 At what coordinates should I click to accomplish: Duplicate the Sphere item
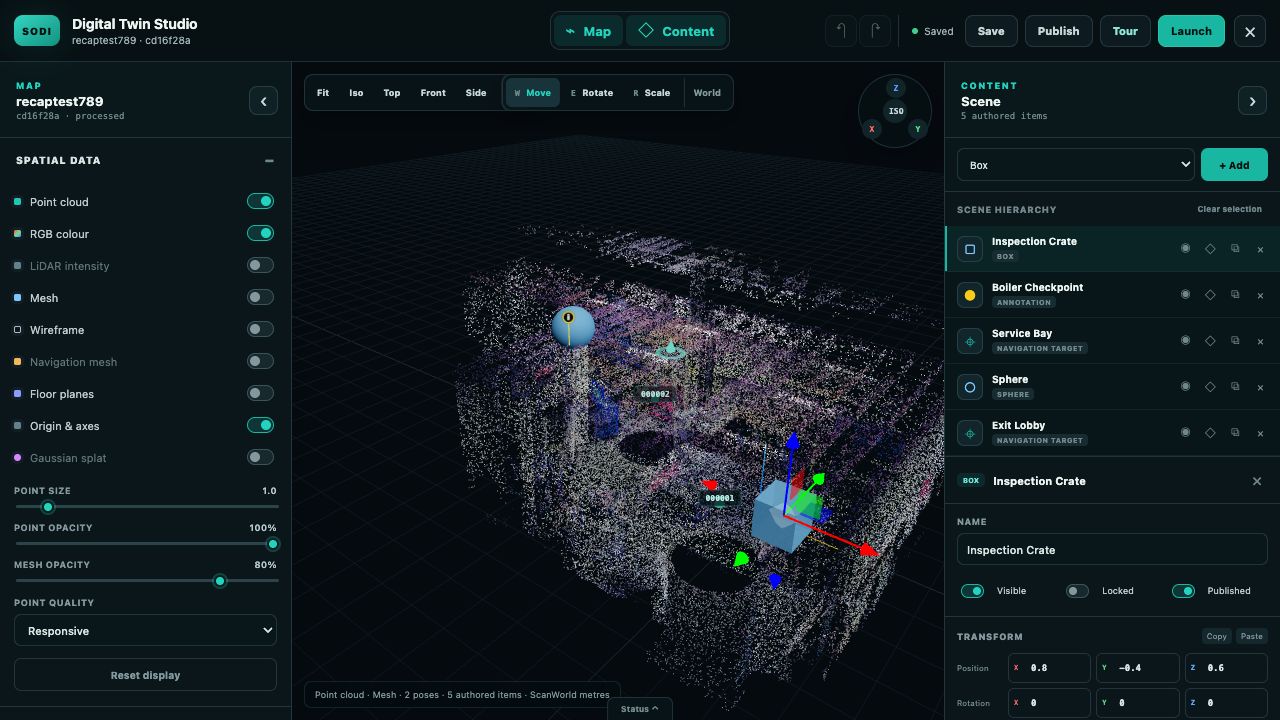click(x=1235, y=387)
